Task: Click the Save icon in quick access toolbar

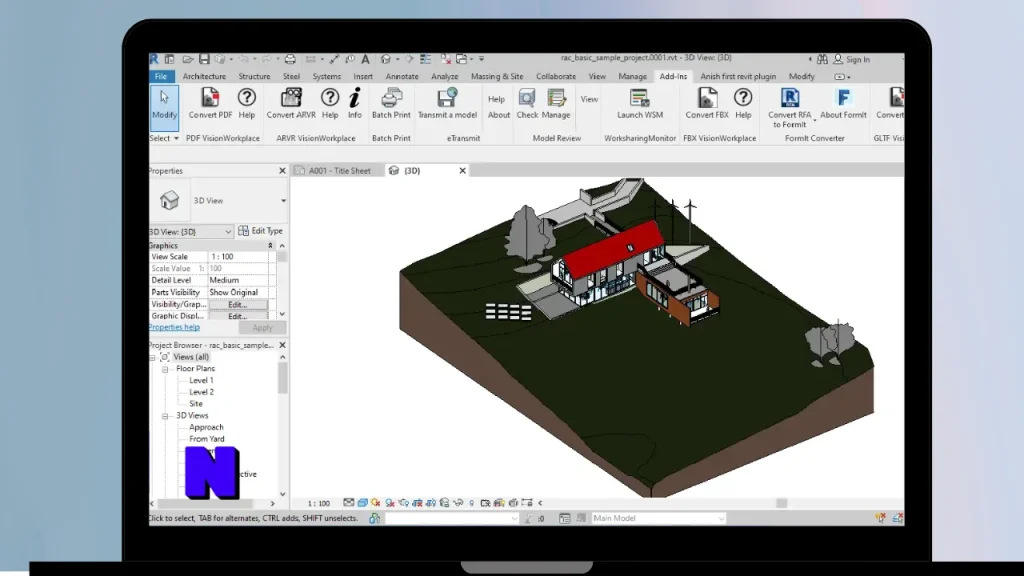Action: (204, 59)
